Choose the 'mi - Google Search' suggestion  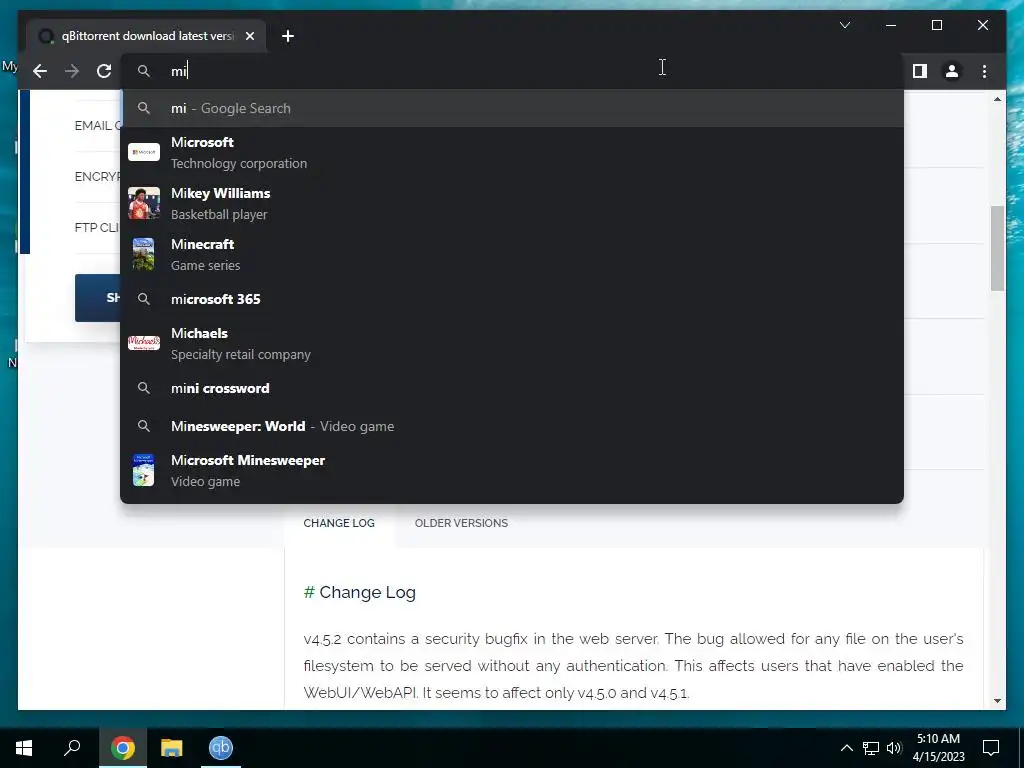click(512, 108)
